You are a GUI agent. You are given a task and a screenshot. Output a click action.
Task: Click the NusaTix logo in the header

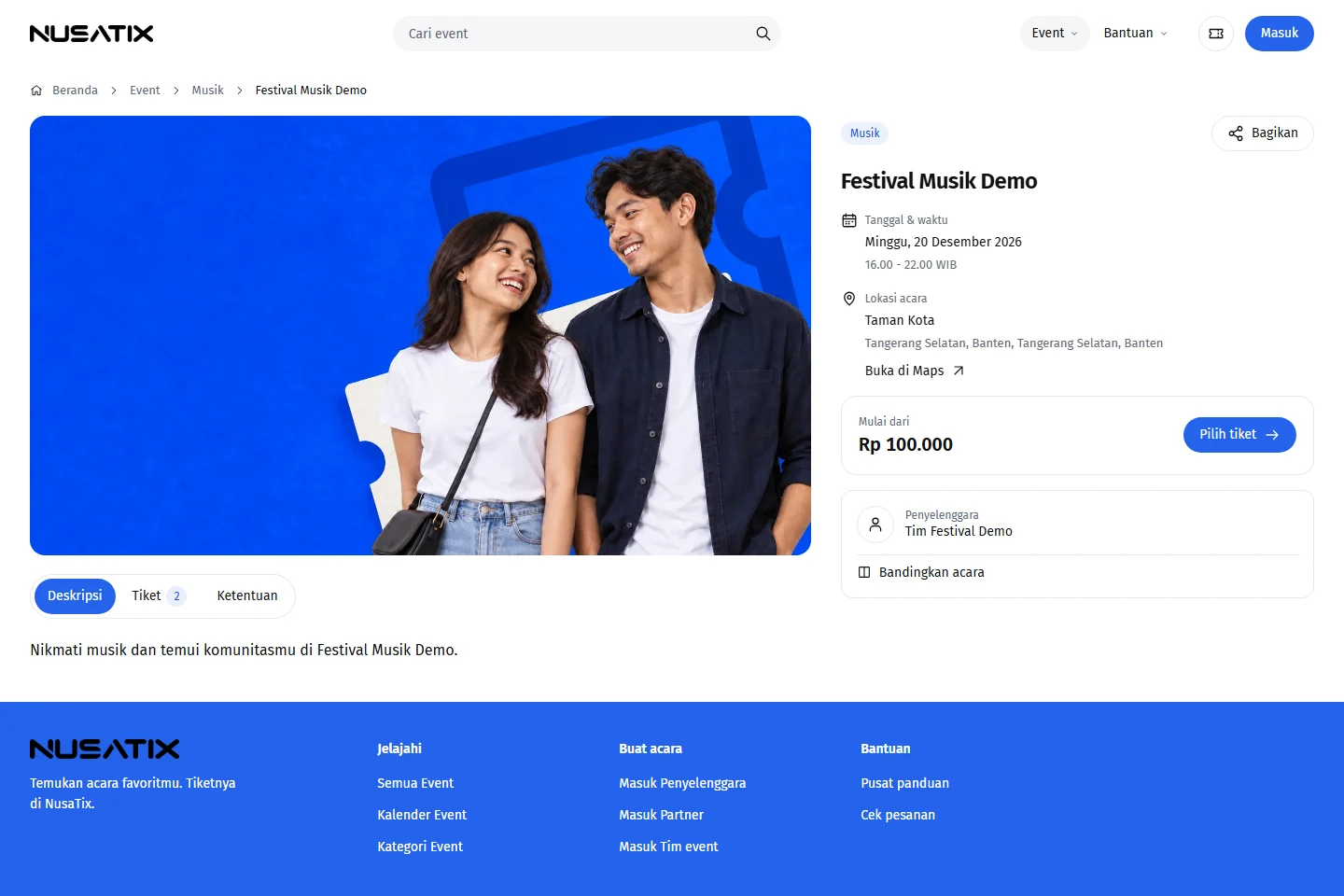point(91,34)
